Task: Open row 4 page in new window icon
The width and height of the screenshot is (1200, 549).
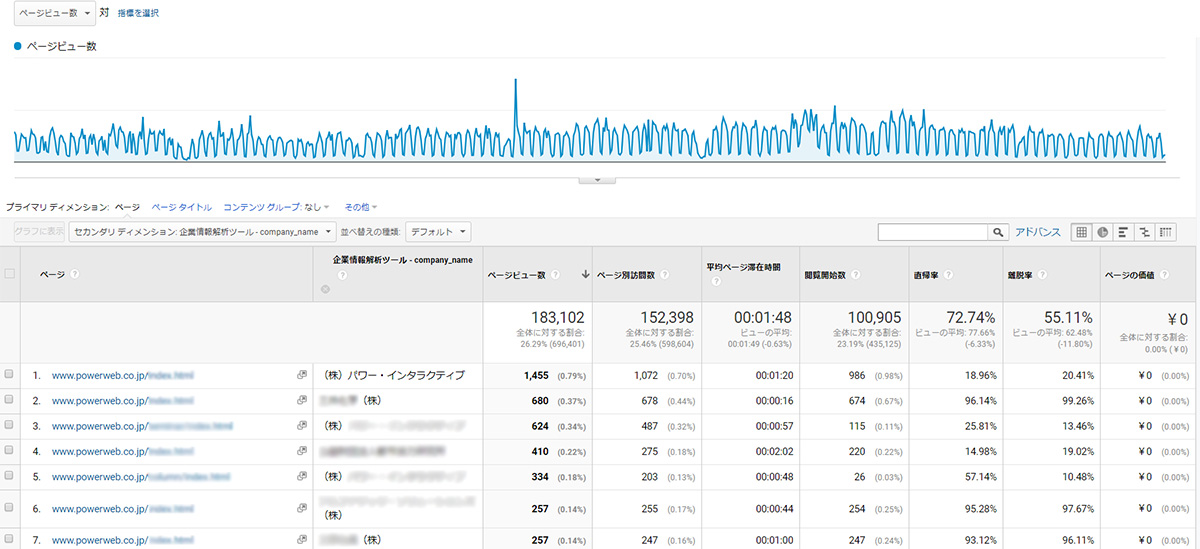Action: click(x=301, y=451)
